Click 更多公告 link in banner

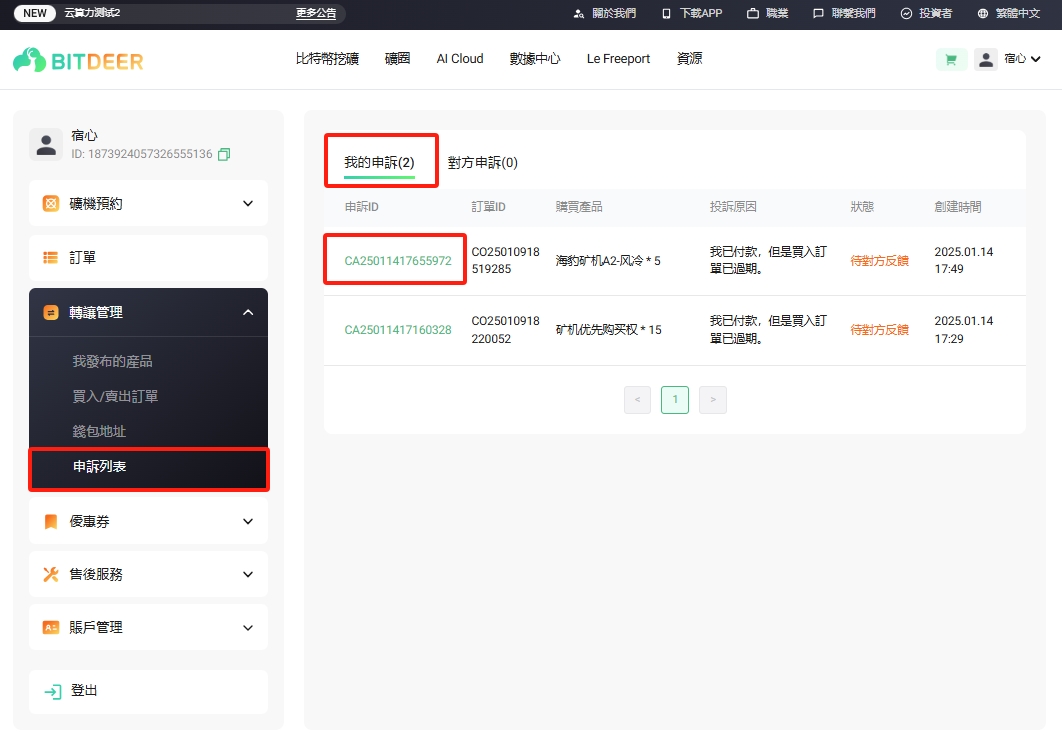click(x=316, y=14)
